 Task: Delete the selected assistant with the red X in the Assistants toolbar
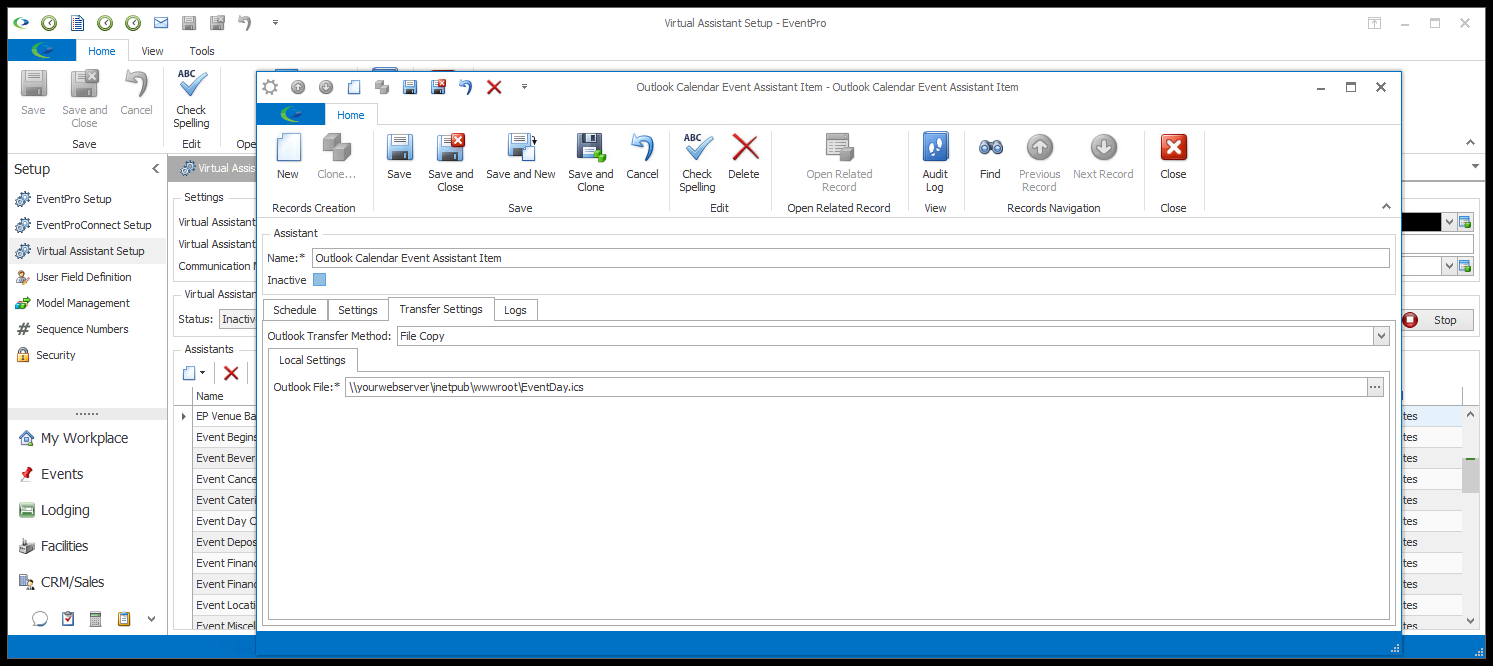[x=231, y=373]
